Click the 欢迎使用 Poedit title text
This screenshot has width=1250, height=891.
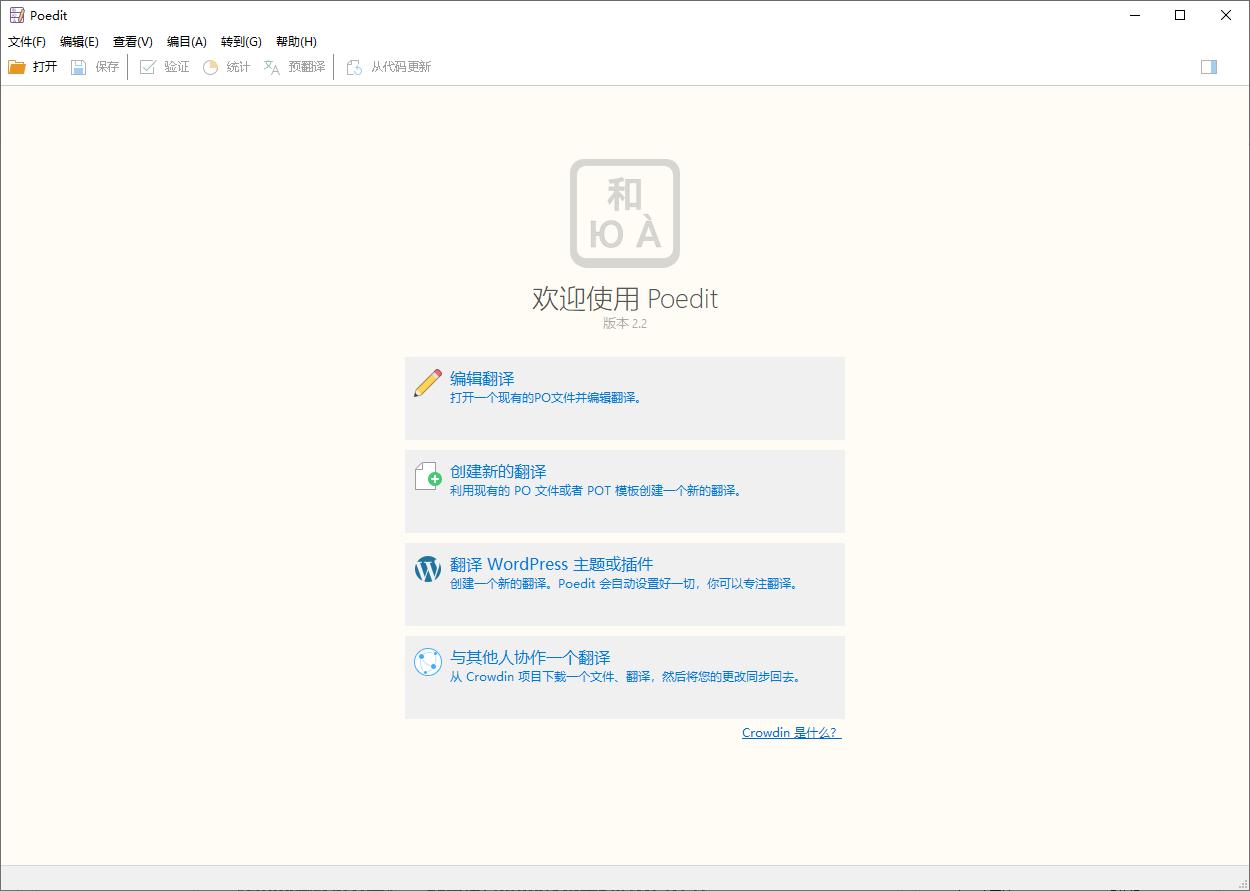point(625,299)
